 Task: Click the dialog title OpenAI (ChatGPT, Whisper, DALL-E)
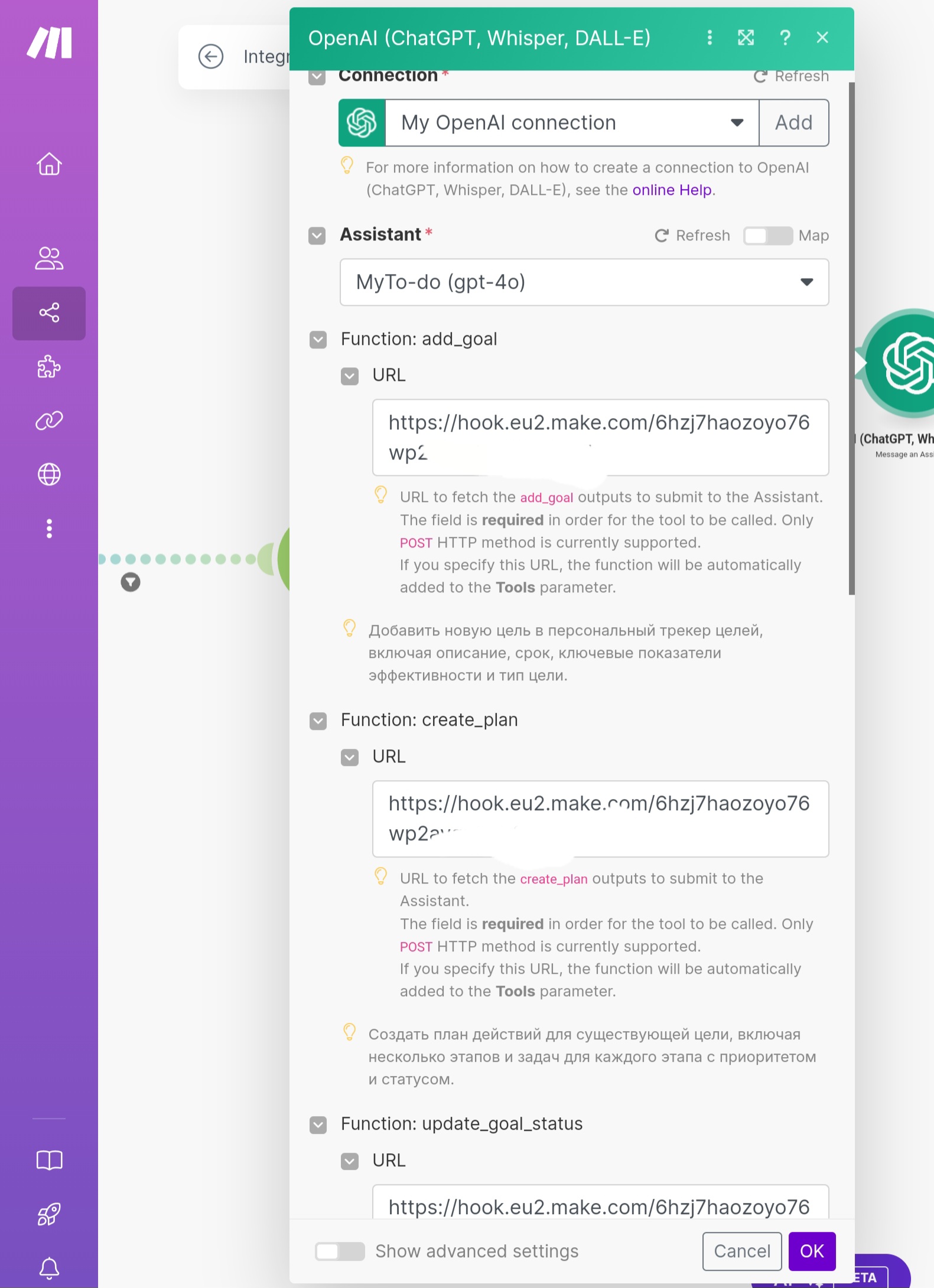(x=479, y=38)
